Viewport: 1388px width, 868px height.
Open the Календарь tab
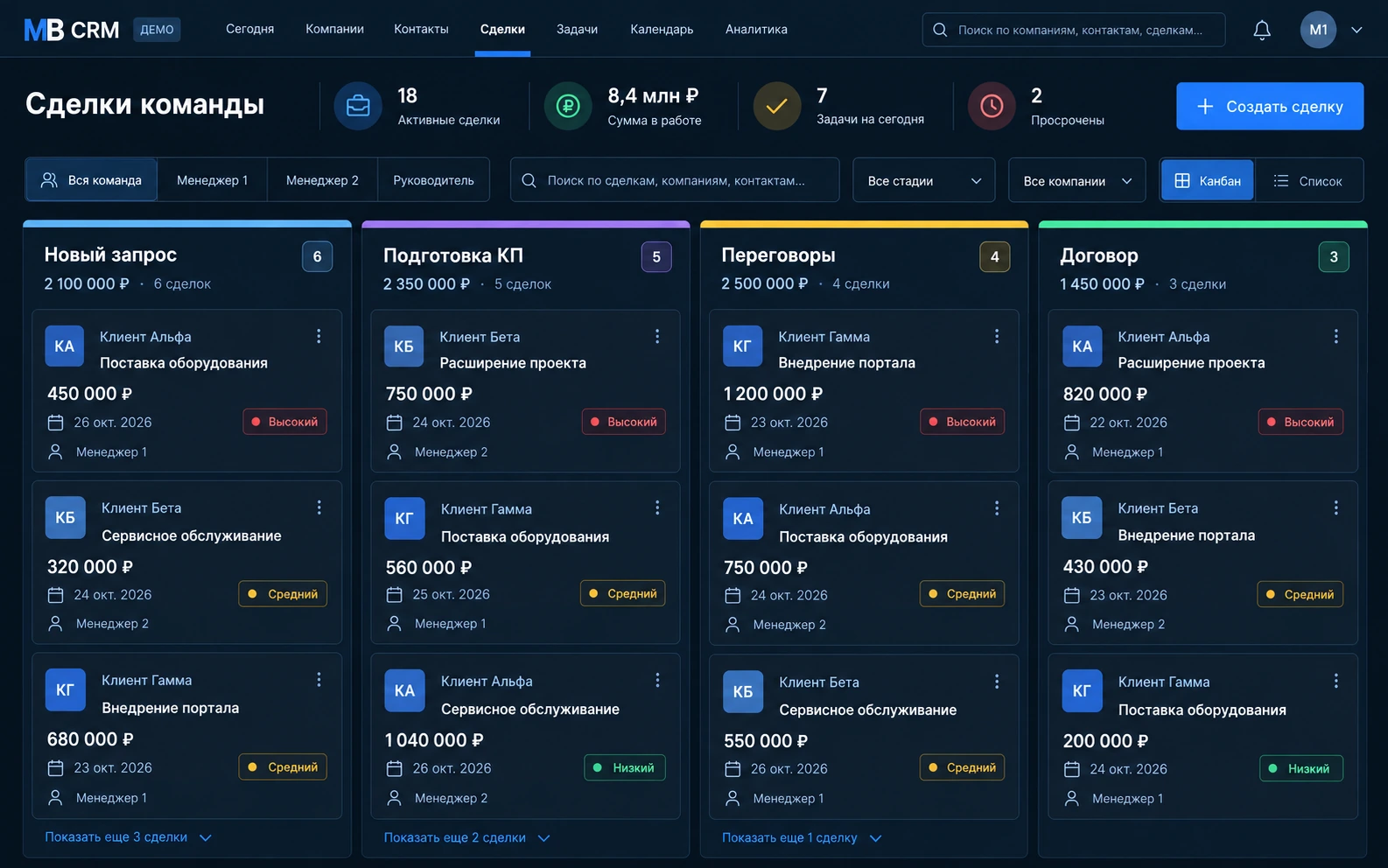point(662,29)
